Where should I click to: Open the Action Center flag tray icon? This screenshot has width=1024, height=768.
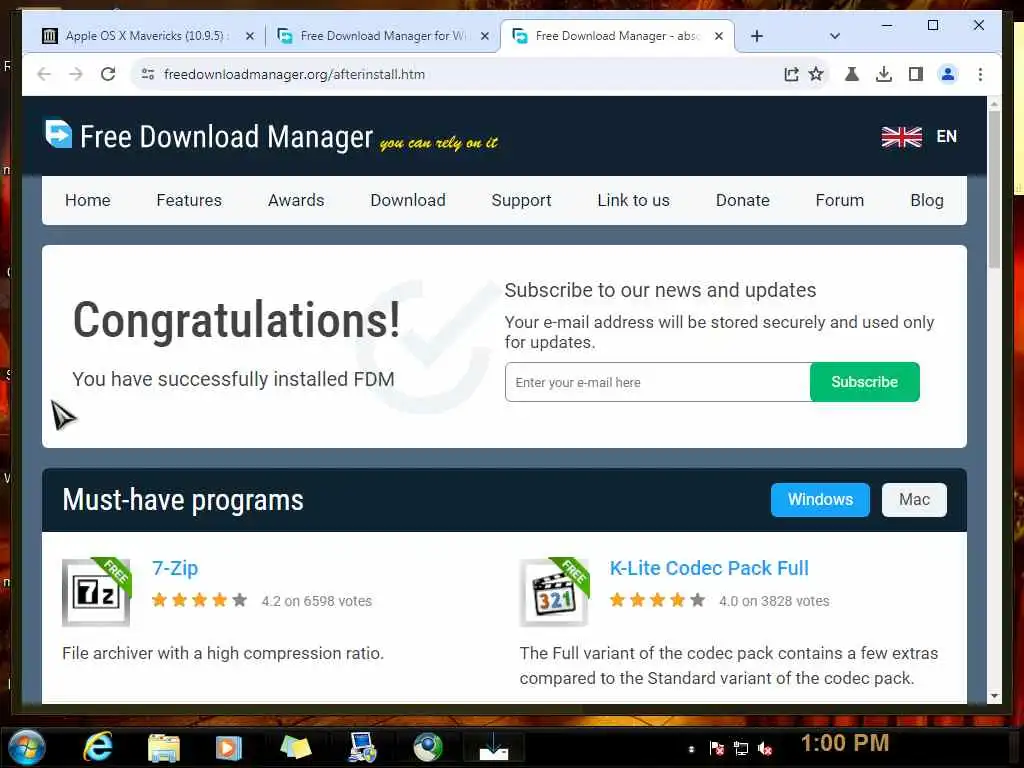pyautogui.click(x=716, y=748)
